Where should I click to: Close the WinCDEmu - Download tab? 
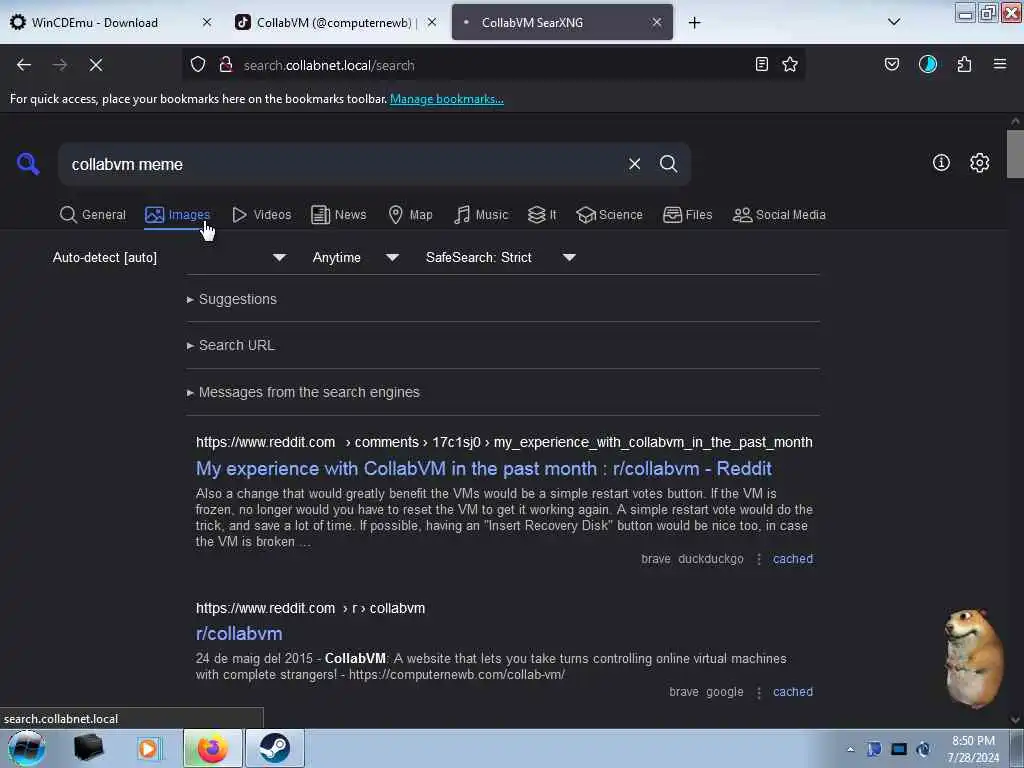[x=207, y=22]
